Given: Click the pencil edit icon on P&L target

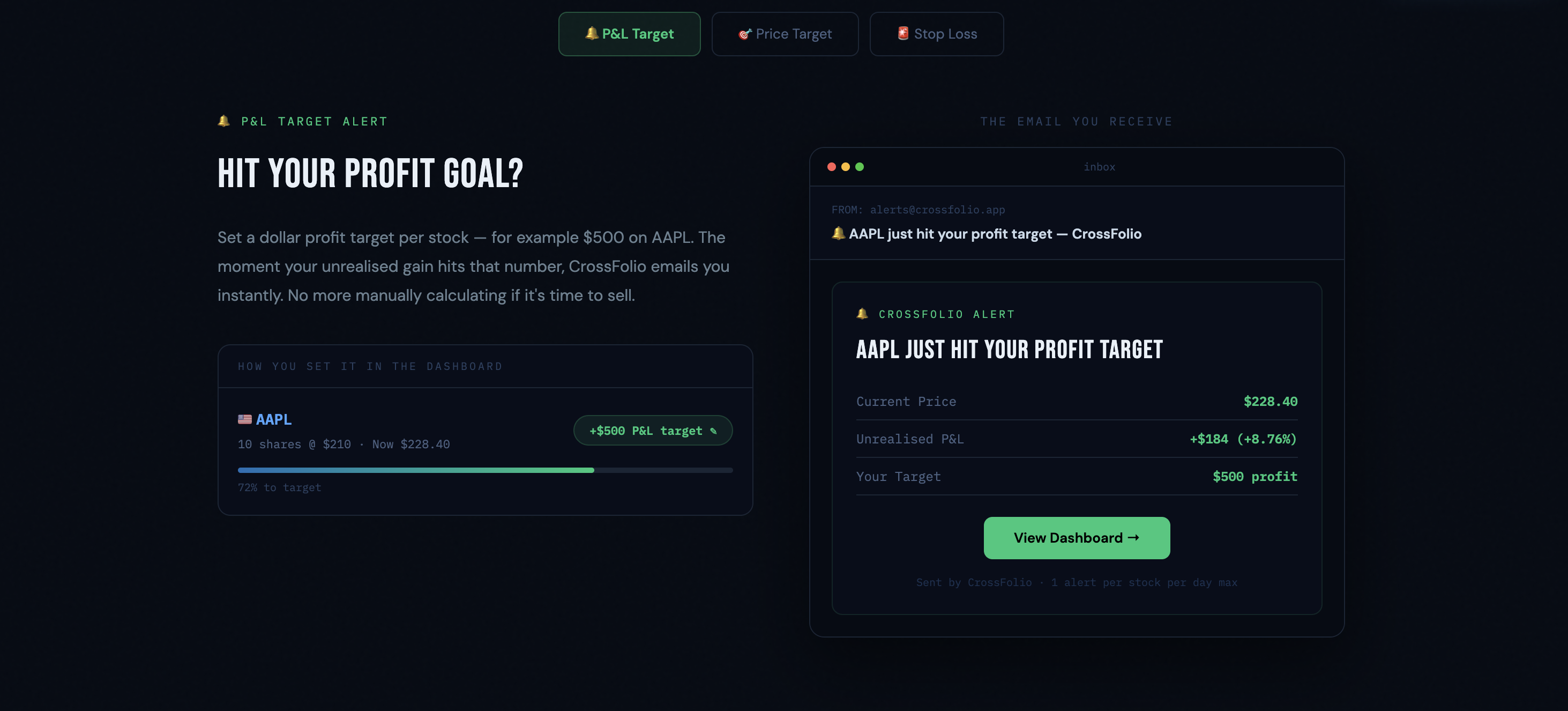Looking at the screenshot, I should coord(713,431).
